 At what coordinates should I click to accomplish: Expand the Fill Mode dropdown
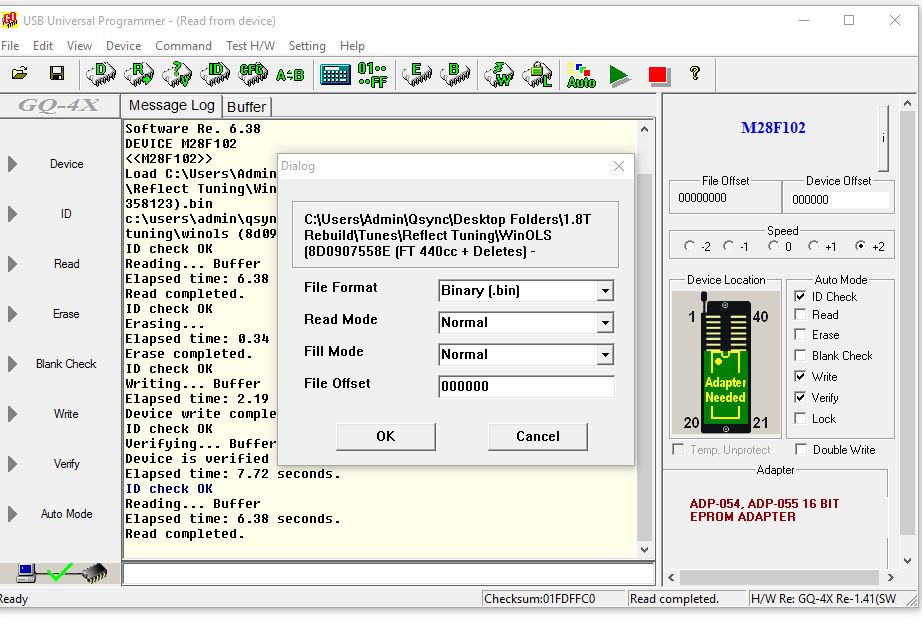coord(604,355)
